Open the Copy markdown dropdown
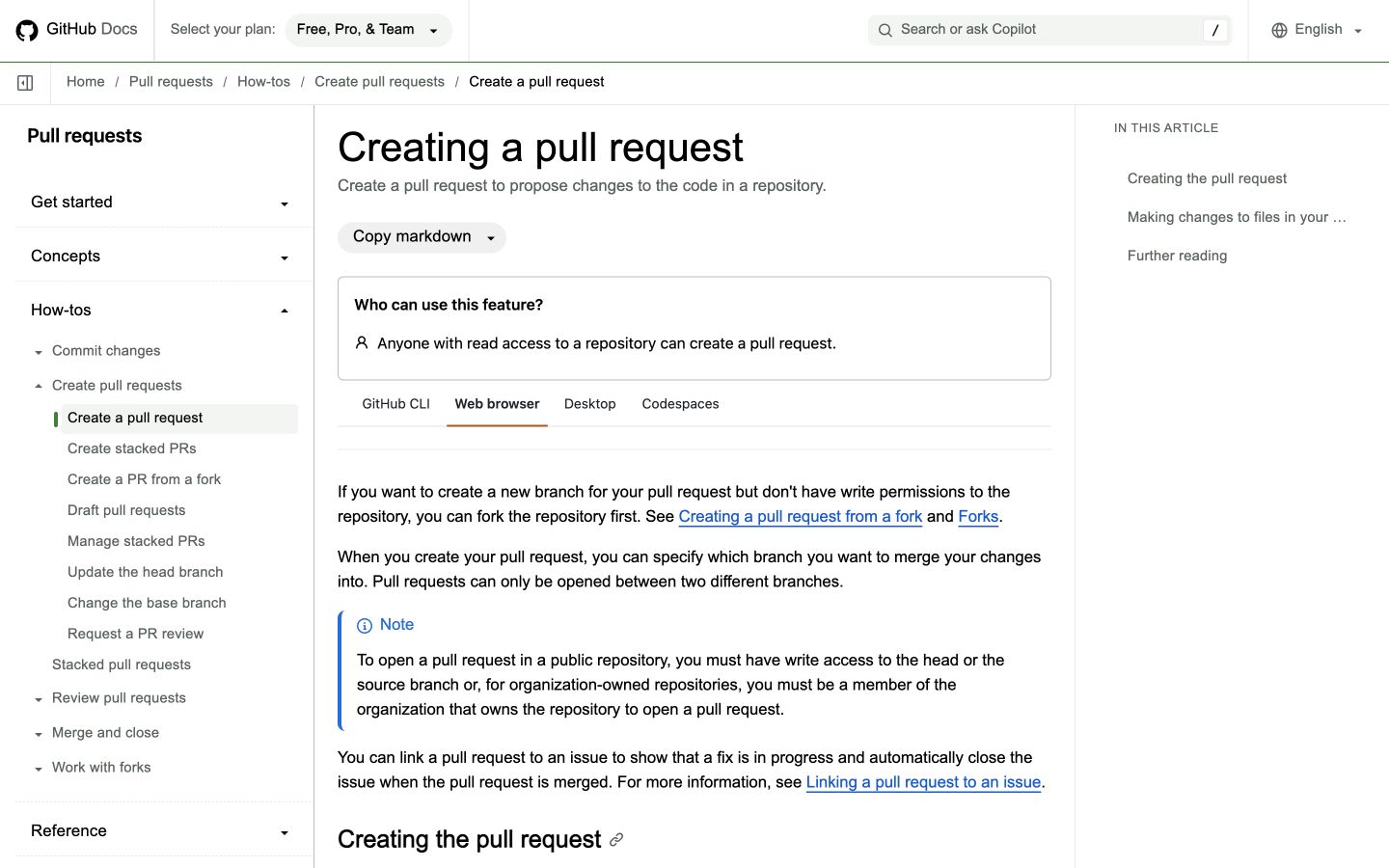This screenshot has height=868, width=1389. (x=422, y=237)
